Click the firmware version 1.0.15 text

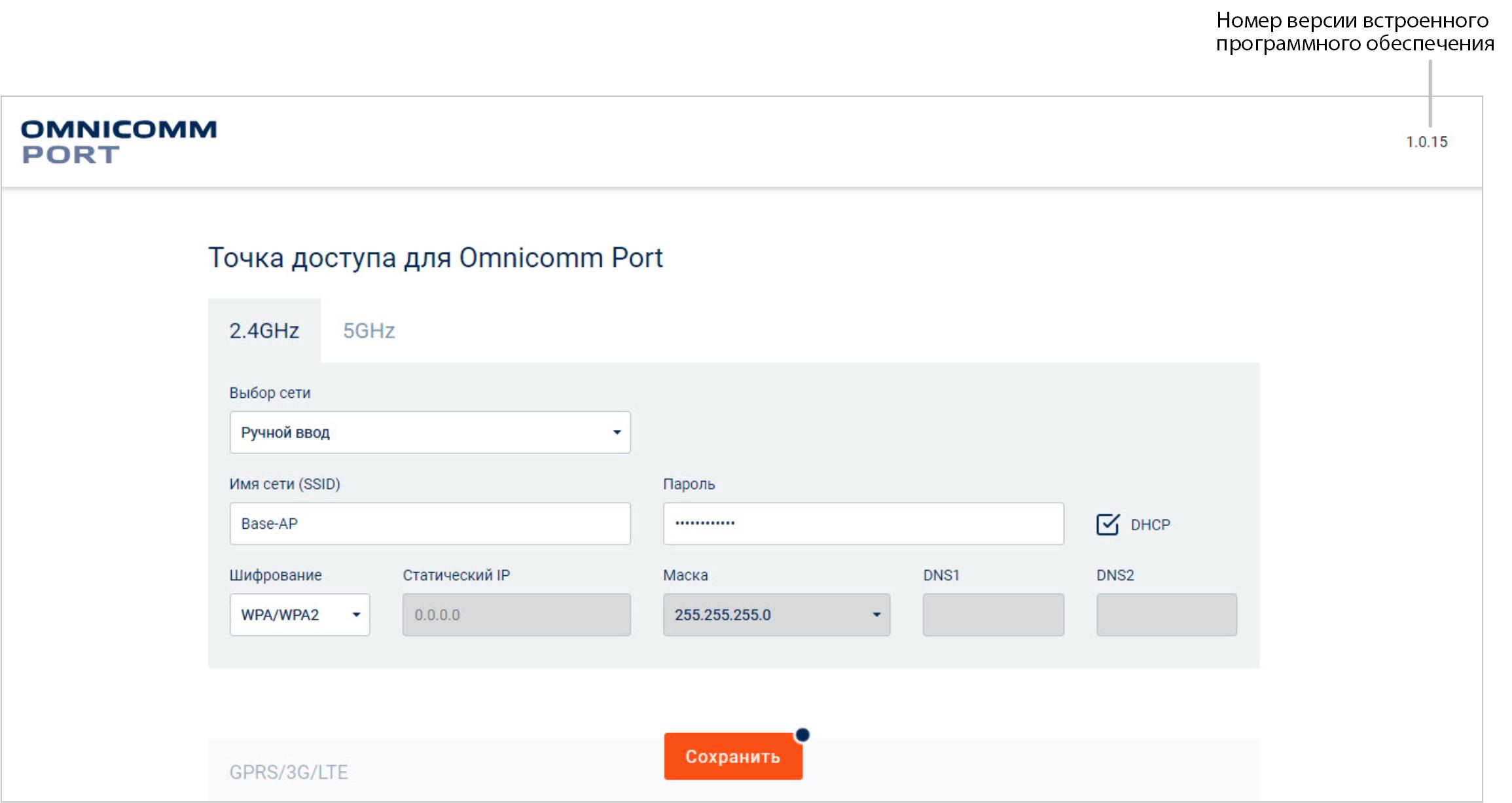(x=1427, y=142)
